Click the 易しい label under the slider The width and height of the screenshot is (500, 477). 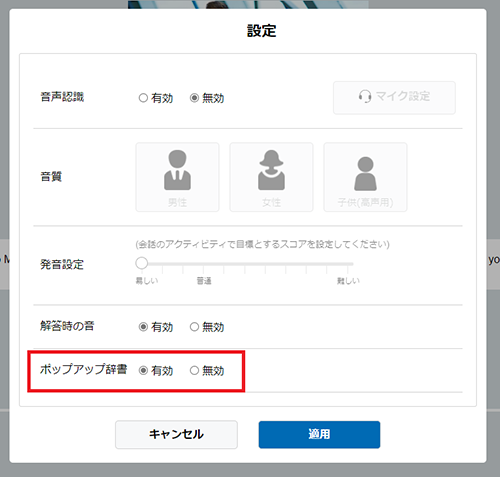click(x=147, y=281)
